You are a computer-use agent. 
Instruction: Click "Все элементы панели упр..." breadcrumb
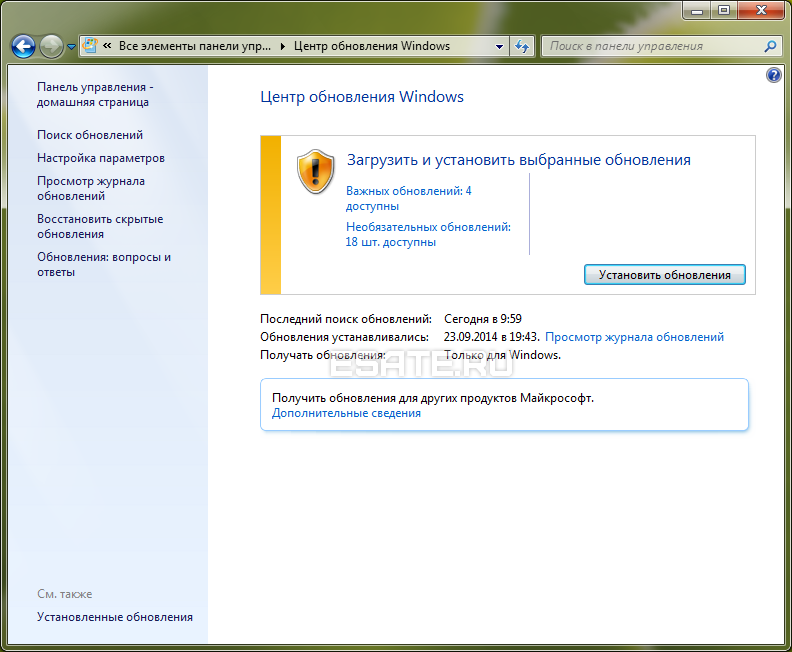[195, 46]
